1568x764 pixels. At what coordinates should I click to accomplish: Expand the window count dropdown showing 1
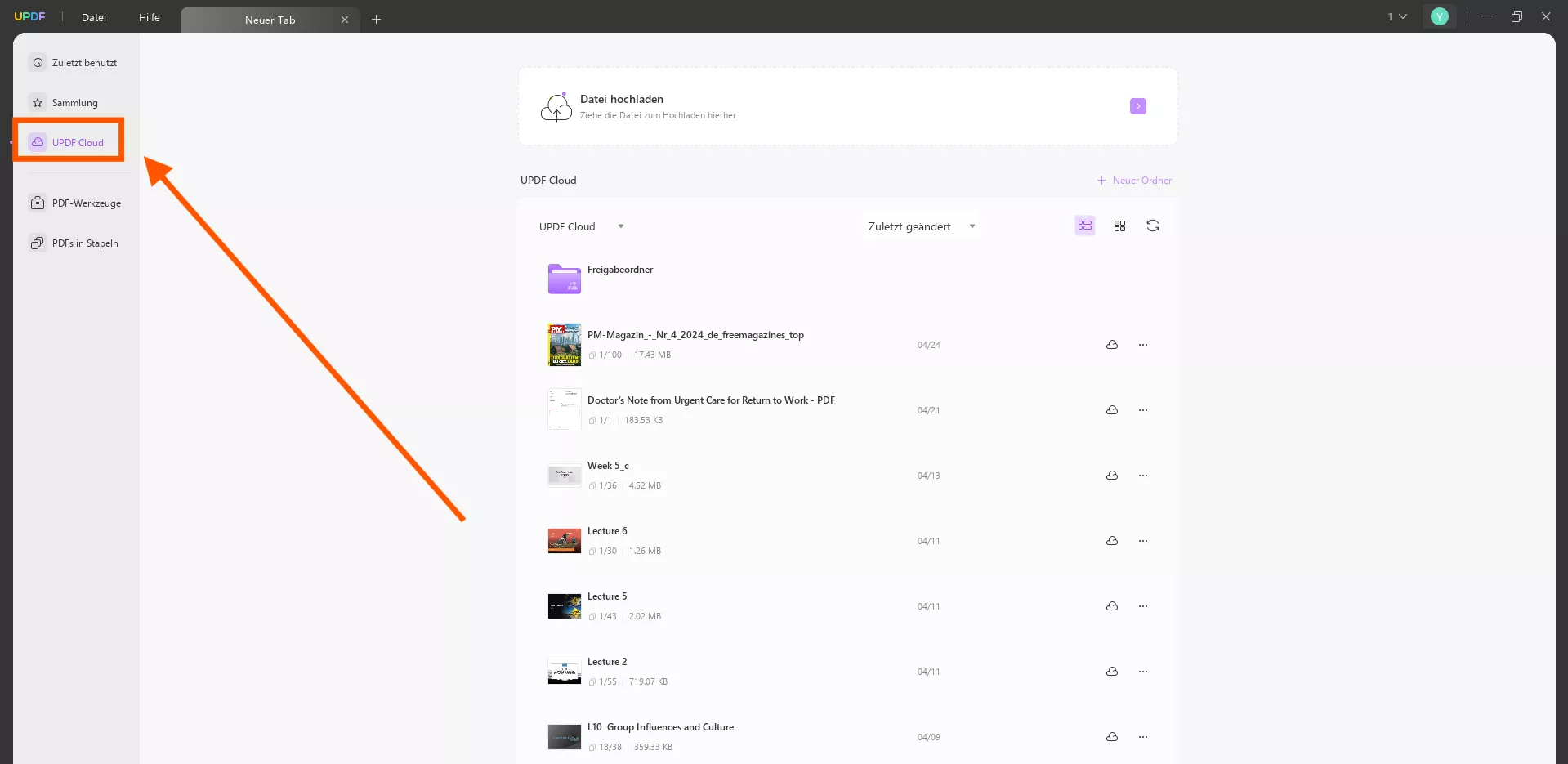tap(1397, 16)
